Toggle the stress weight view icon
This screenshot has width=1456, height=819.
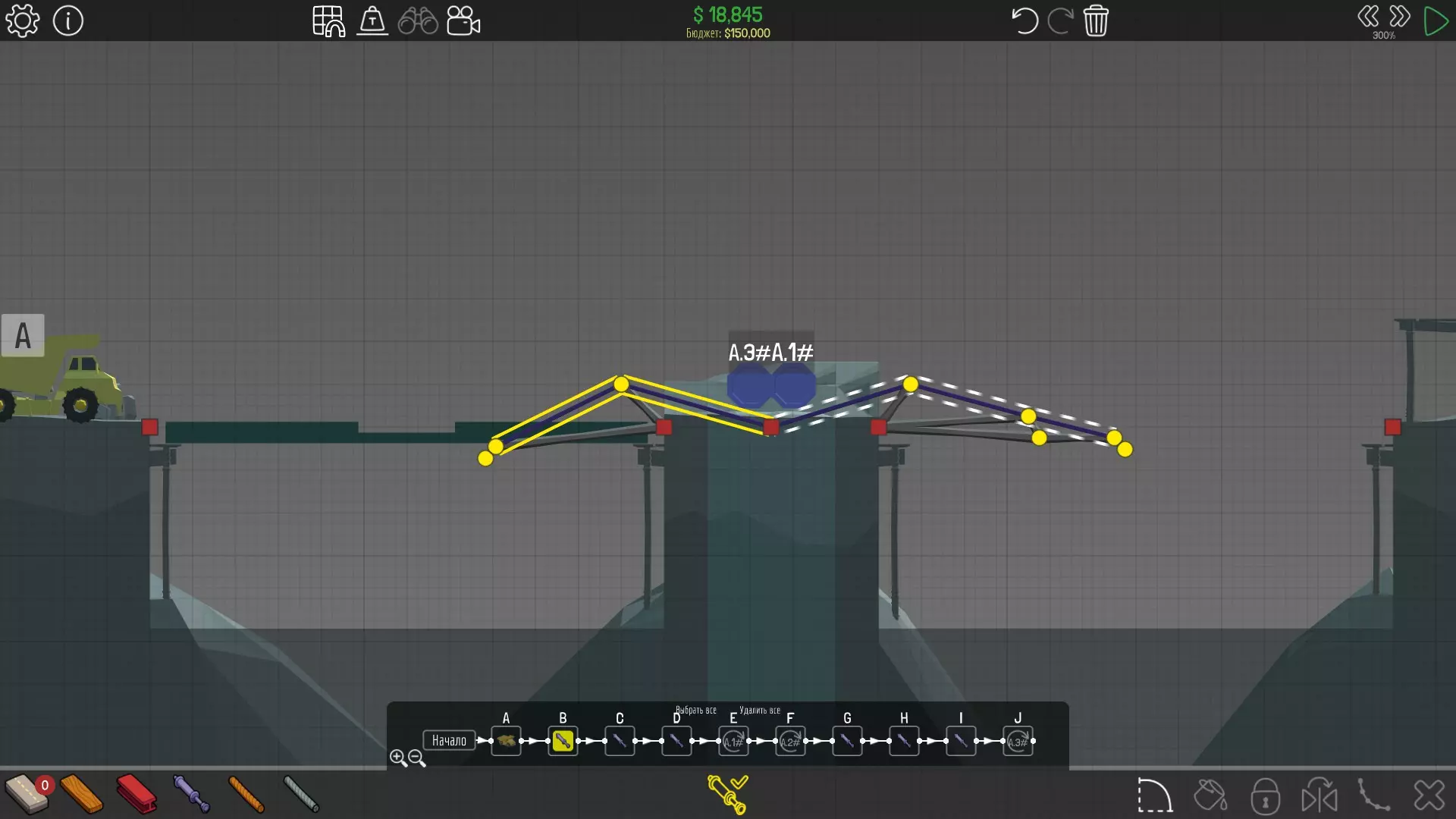click(372, 20)
